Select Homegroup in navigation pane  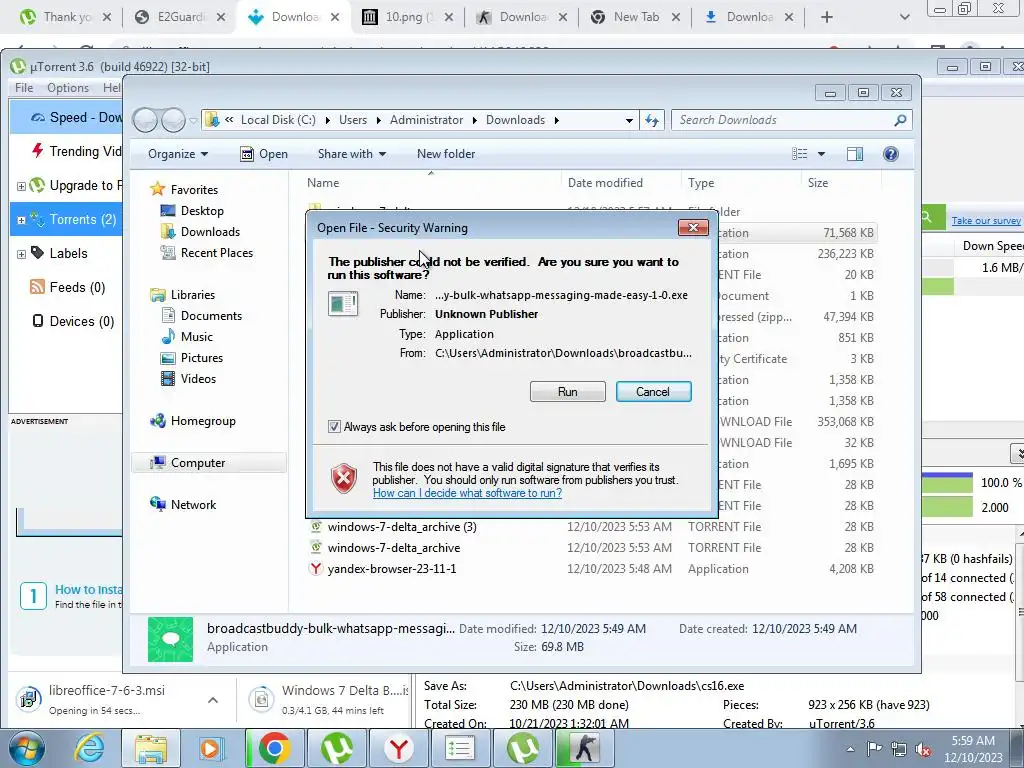(x=202, y=421)
